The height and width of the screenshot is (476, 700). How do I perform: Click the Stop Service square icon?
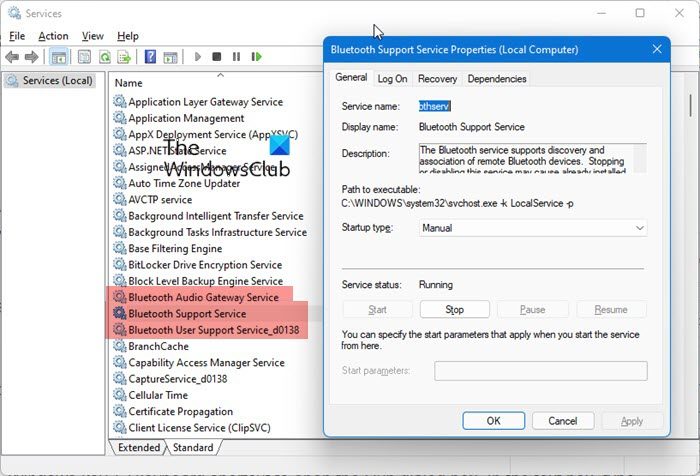(217, 57)
